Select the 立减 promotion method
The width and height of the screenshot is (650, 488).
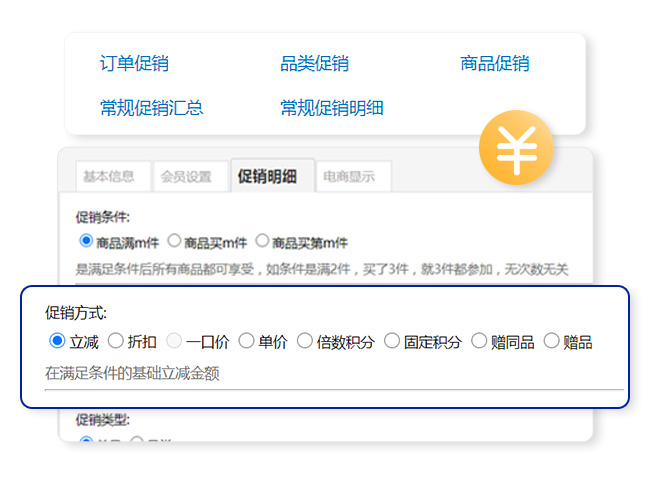point(57,341)
